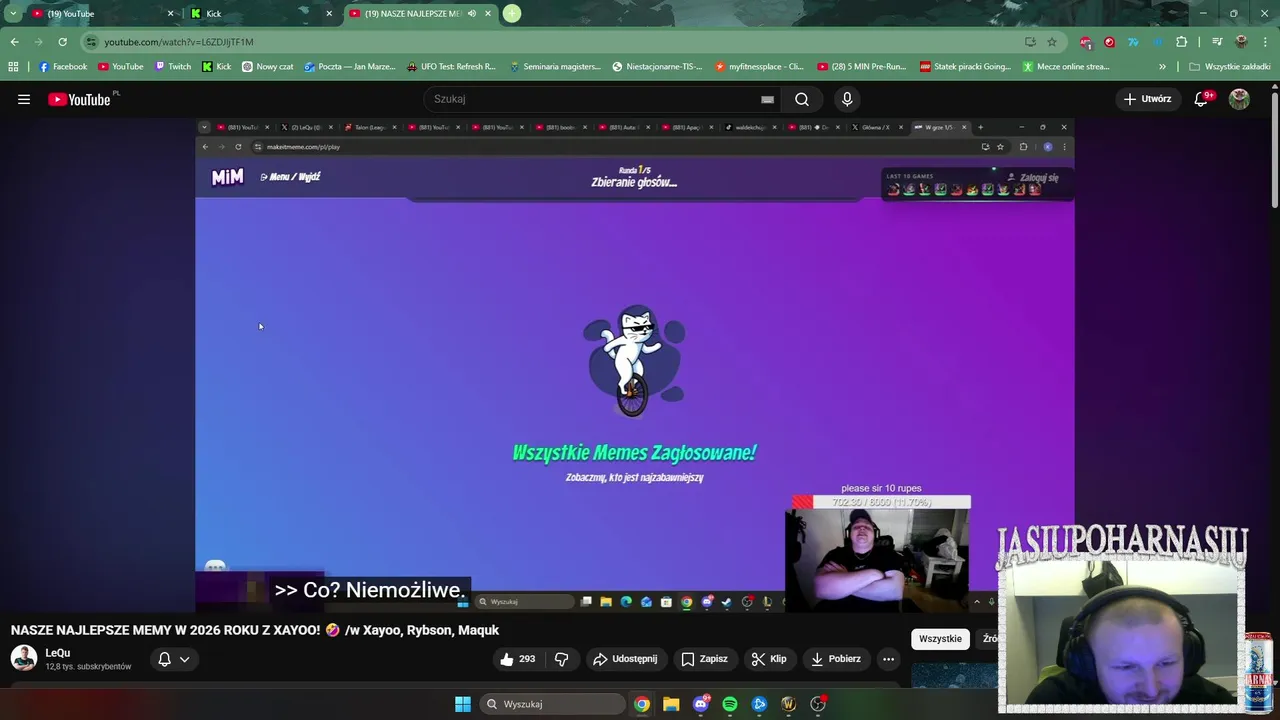Start voice search with the microphone
This screenshot has width=1280, height=720.
847,99
